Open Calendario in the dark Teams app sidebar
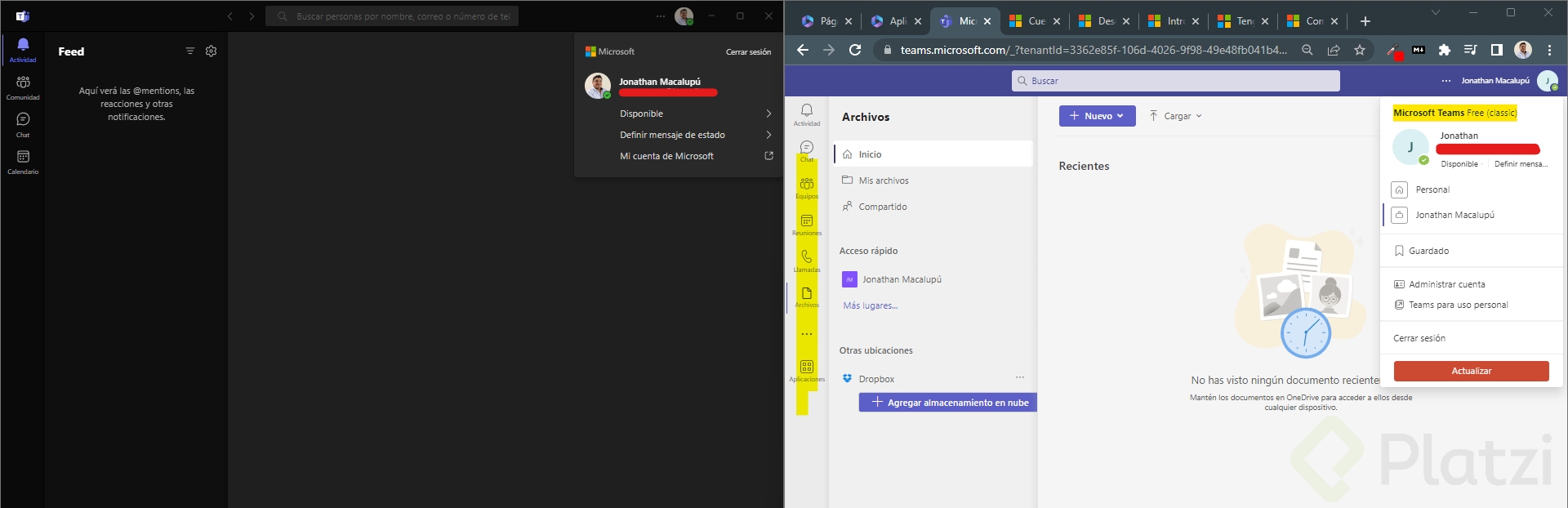Image resolution: width=1568 pixels, height=508 pixels. point(23,162)
